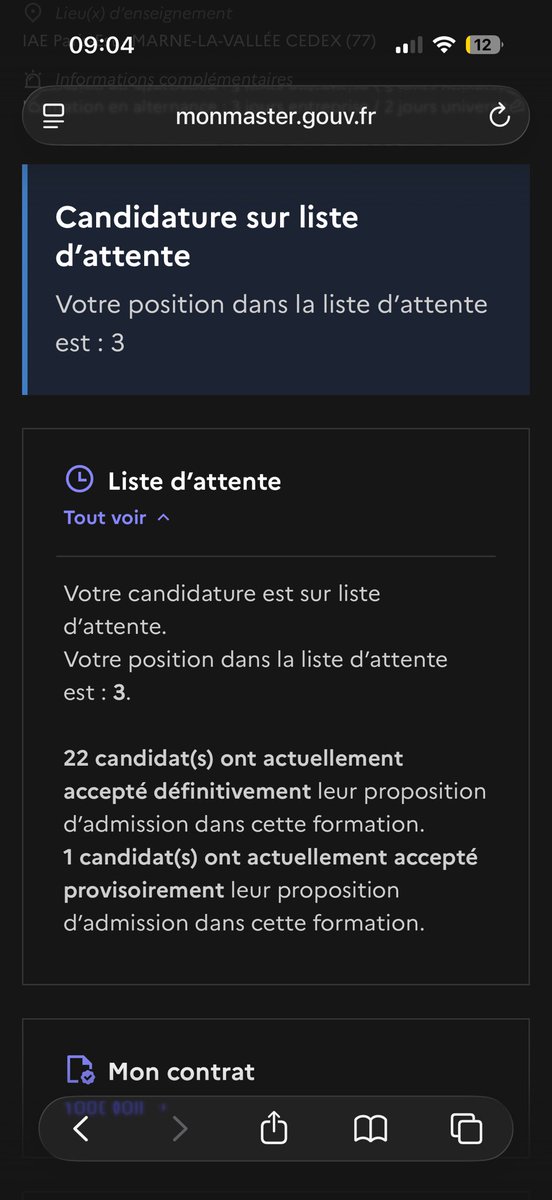
Task: Tap the Mon contrat section heading
Action: pyautogui.click(x=181, y=1071)
